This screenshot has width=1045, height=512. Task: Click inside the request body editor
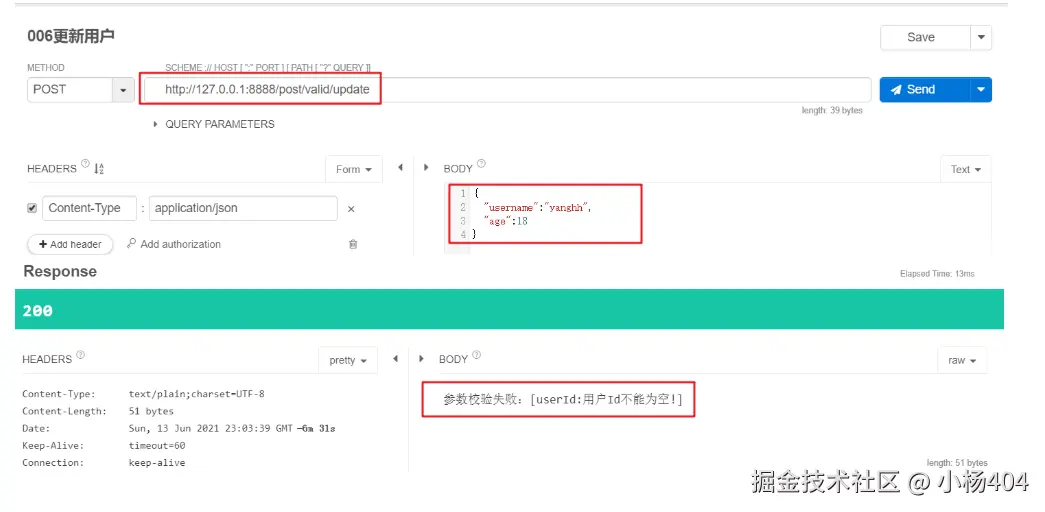(x=716, y=219)
